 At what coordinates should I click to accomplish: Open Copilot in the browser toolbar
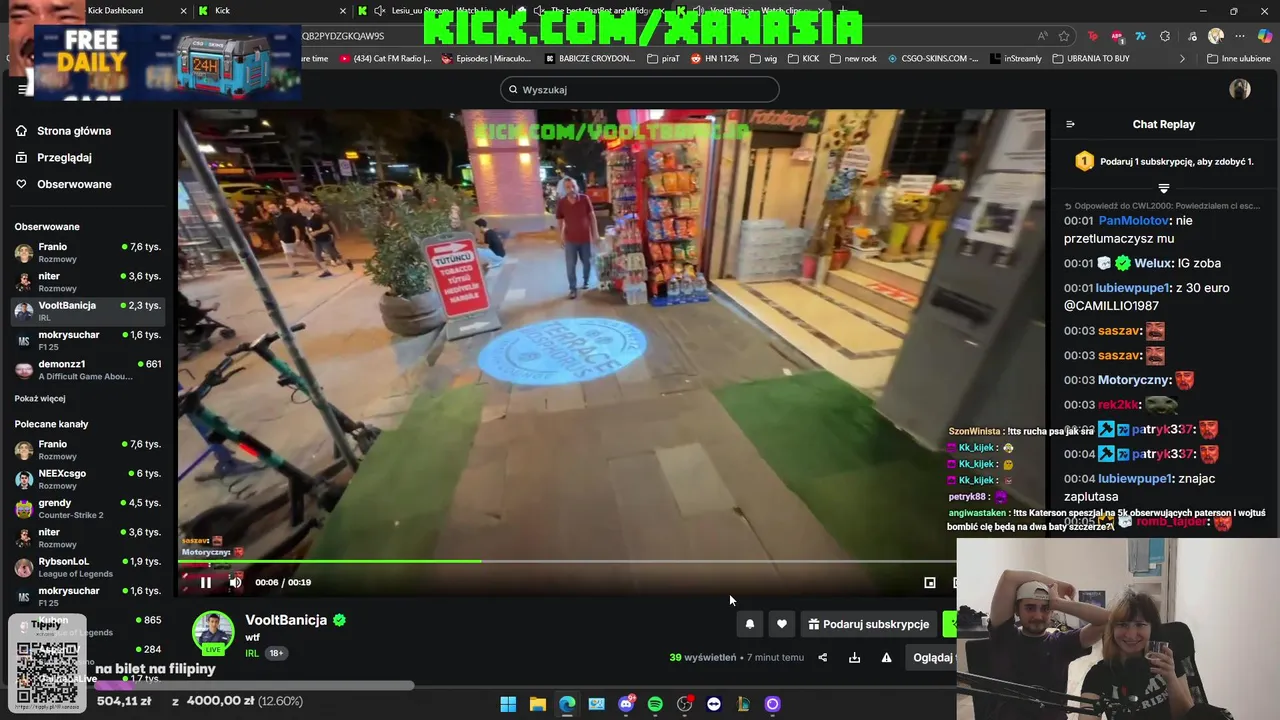tap(1265, 36)
